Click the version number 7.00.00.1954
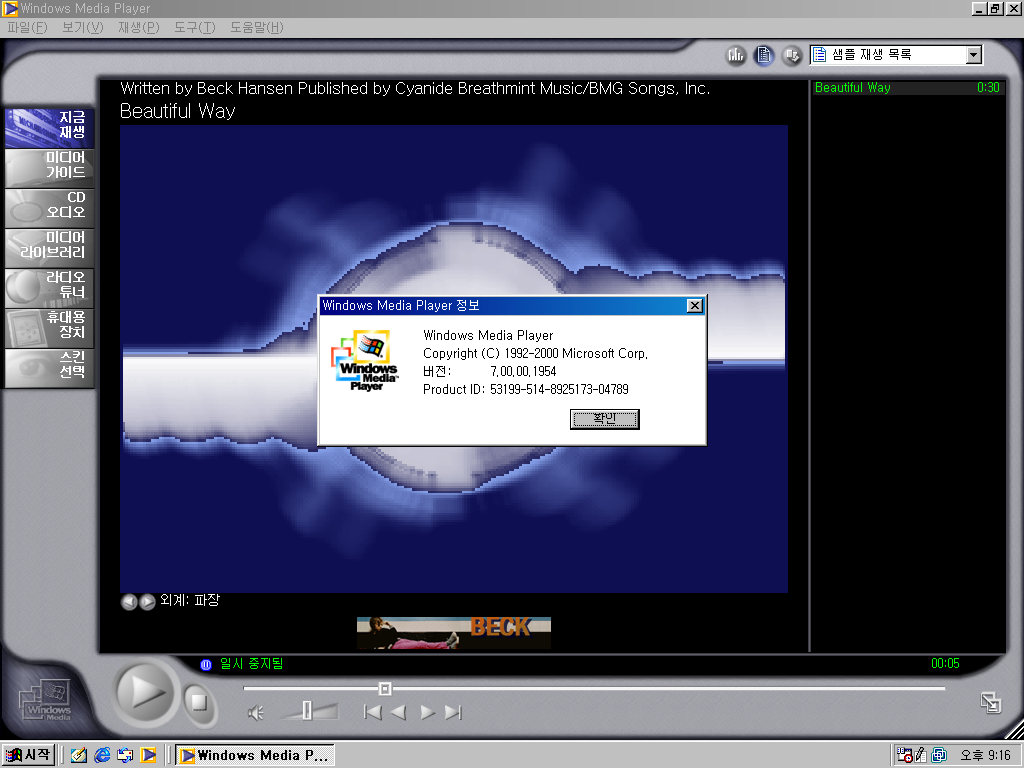This screenshot has height=768, width=1024. pos(523,372)
